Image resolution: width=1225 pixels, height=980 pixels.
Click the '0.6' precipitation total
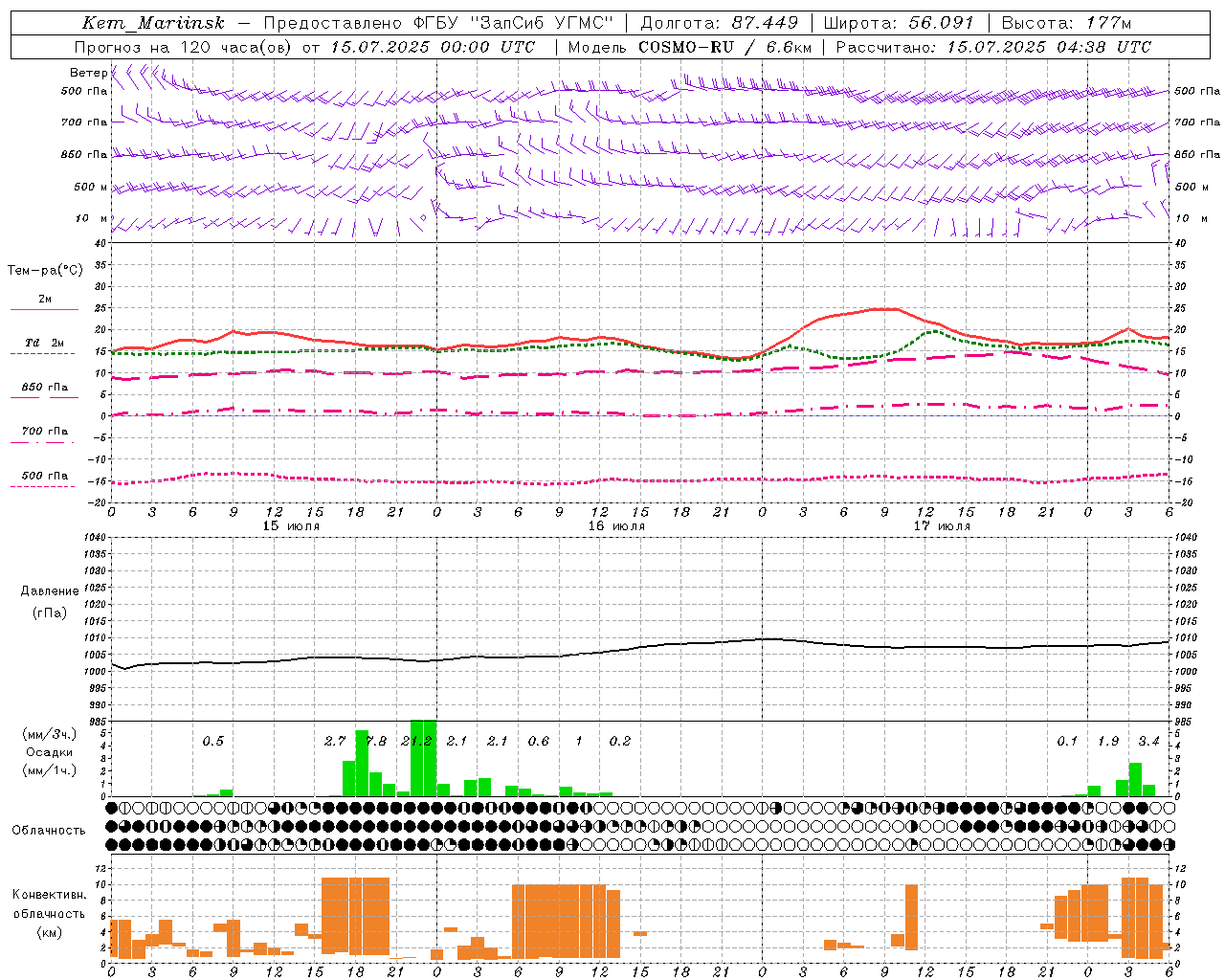click(x=539, y=742)
